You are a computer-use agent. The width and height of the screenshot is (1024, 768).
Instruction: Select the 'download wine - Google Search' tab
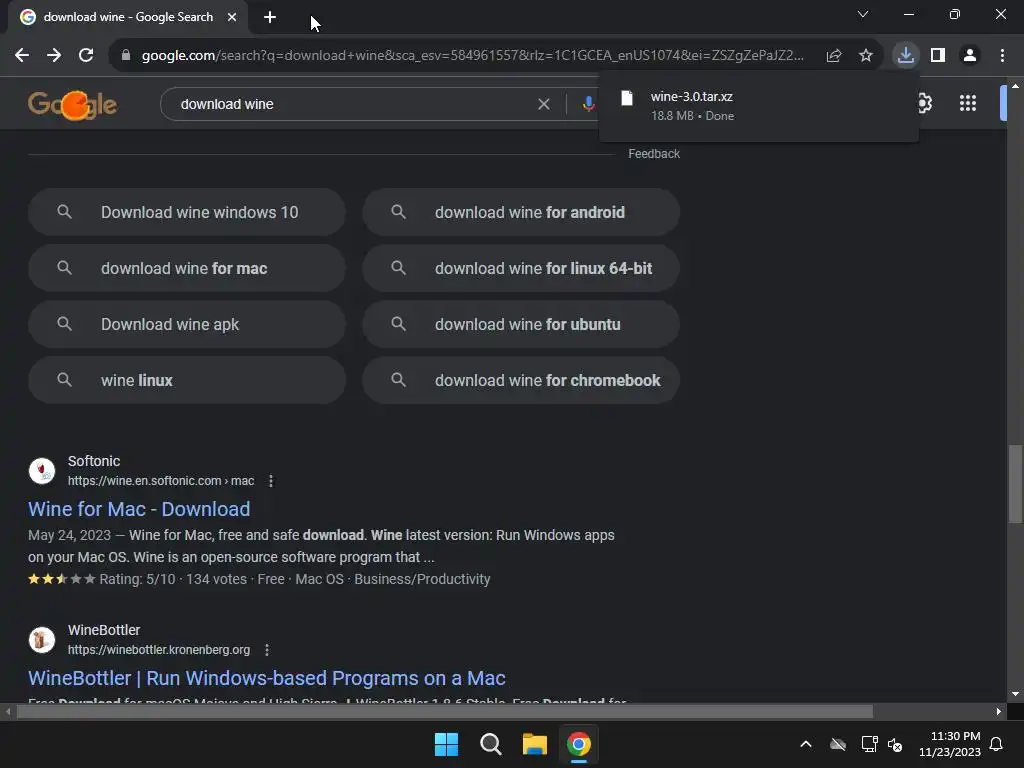(128, 17)
